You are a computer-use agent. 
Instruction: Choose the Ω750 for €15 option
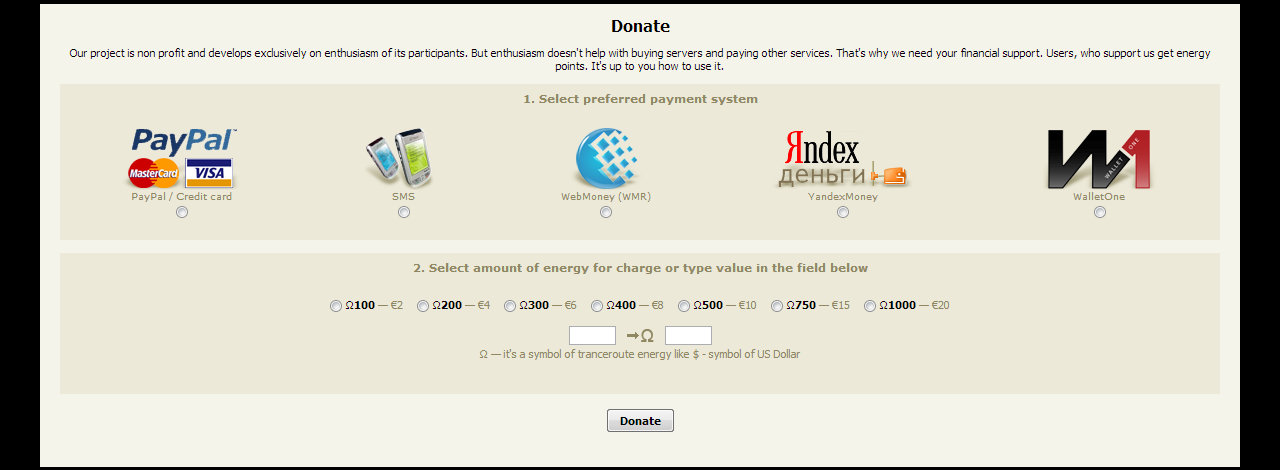click(x=777, y=306)
